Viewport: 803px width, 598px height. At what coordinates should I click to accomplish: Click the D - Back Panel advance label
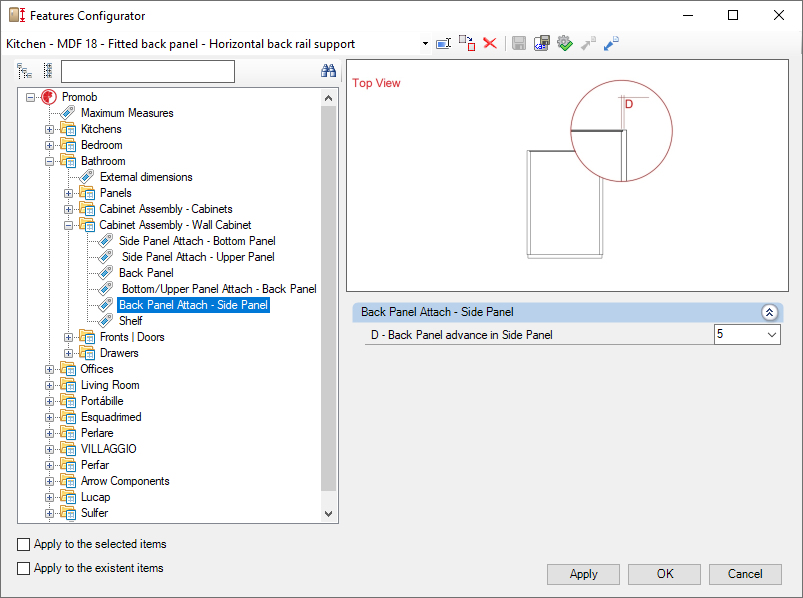(461, 335)
